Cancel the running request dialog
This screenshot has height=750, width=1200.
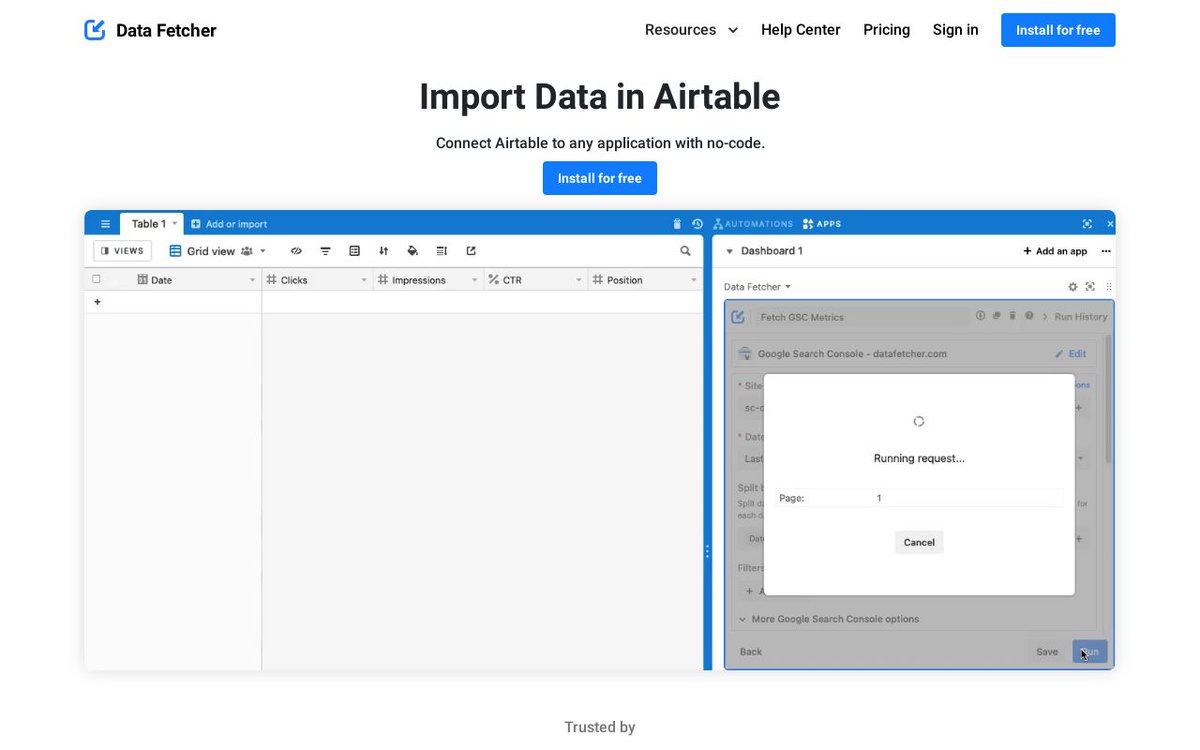pyautogui.click(x=919, y=542)
